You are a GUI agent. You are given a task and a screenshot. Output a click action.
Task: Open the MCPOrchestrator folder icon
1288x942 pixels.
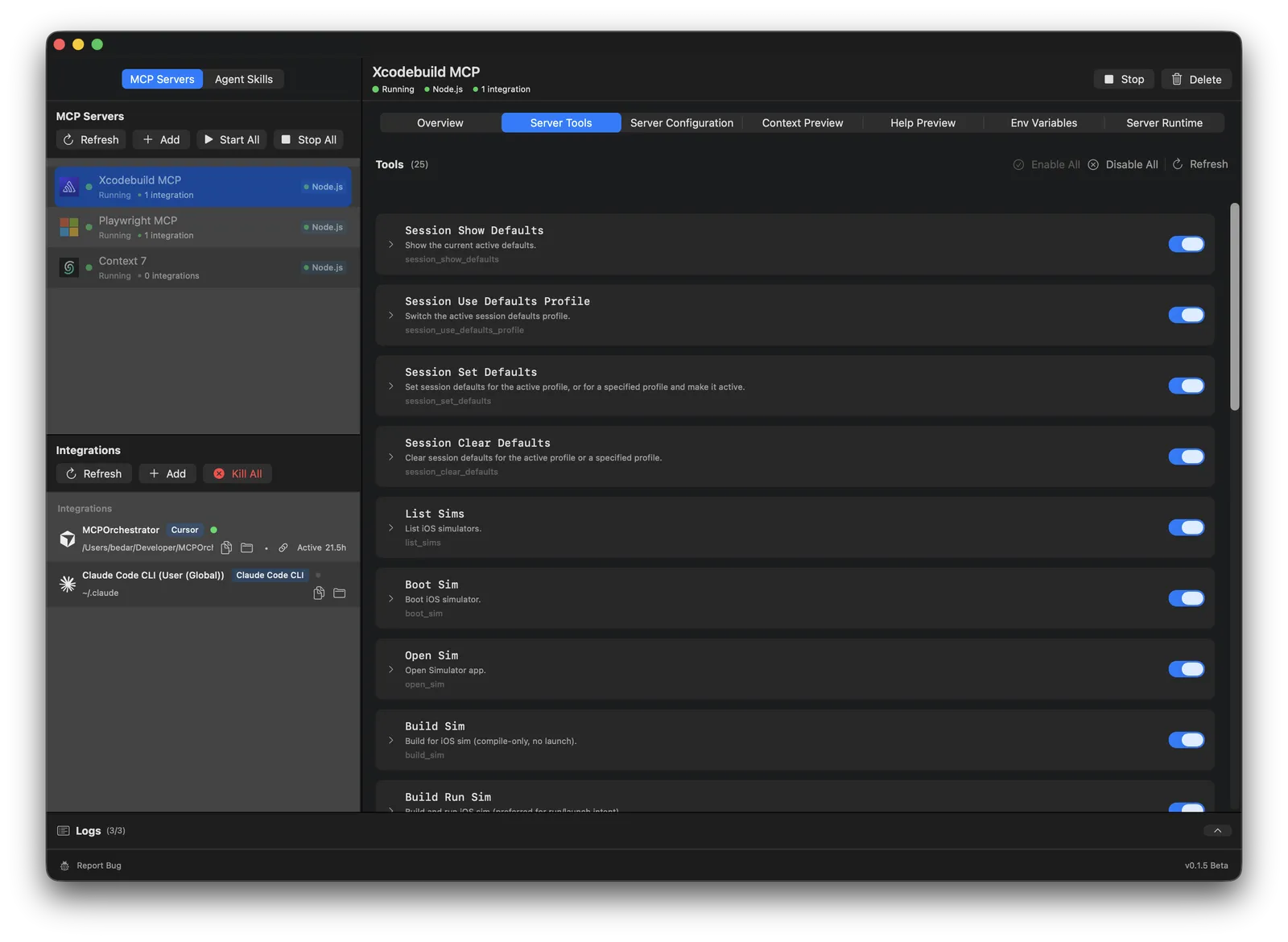click(246, 547)
